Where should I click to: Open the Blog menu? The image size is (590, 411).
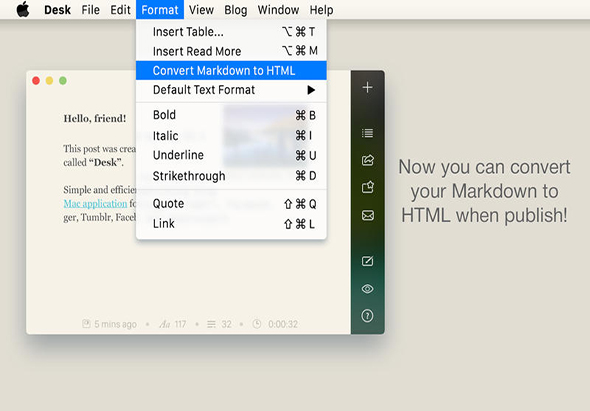click(x=236, y=10)
